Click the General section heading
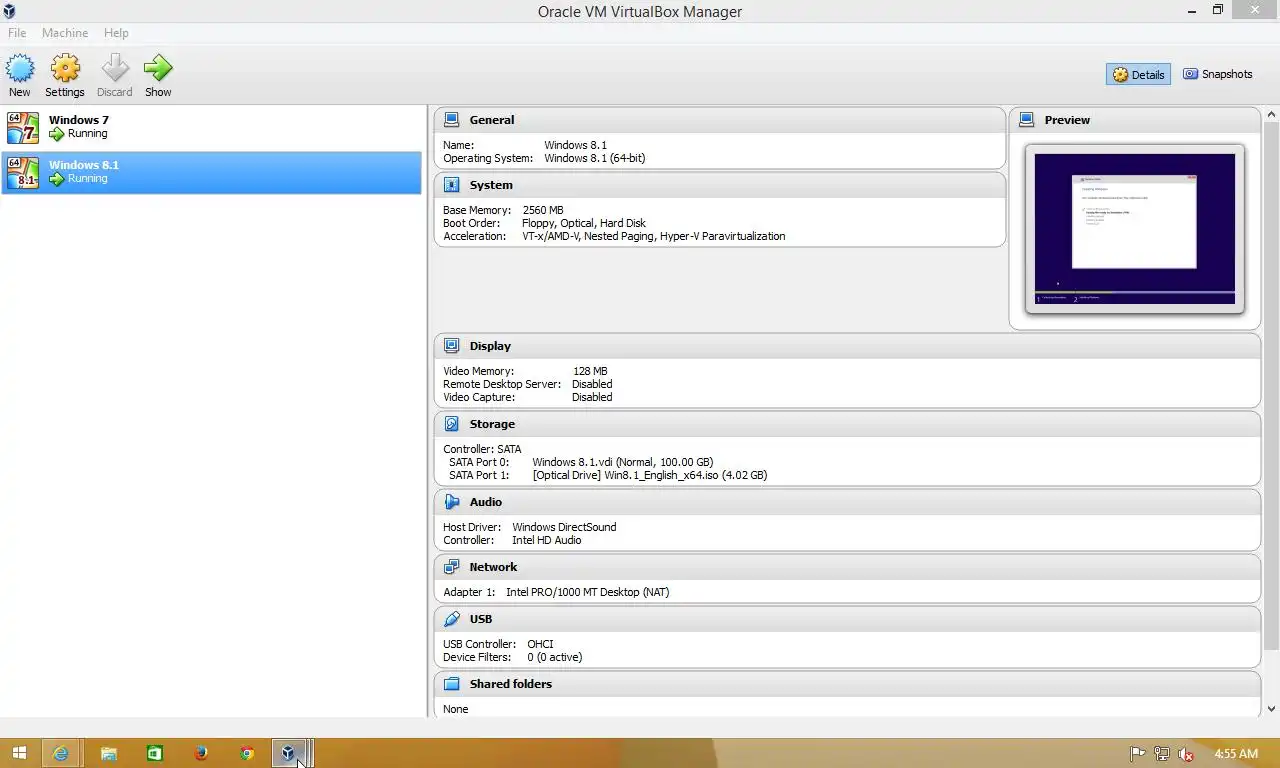Viewport: 1280px width, 768px height. coord(492,120)
